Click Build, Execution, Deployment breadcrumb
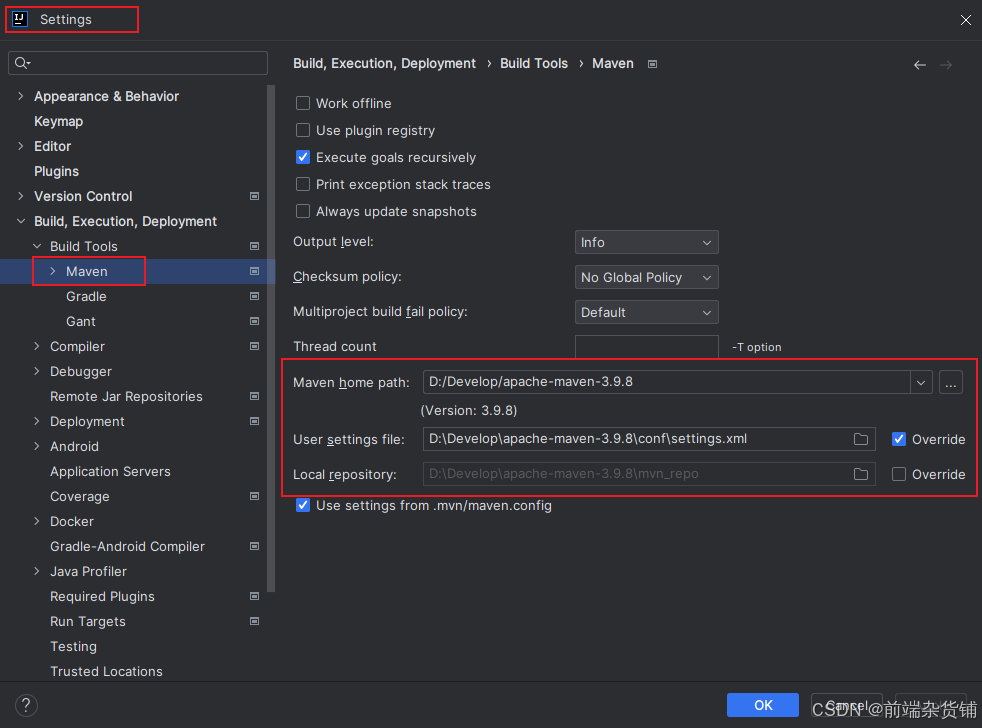Screen dimensions: 982x728 385,63
